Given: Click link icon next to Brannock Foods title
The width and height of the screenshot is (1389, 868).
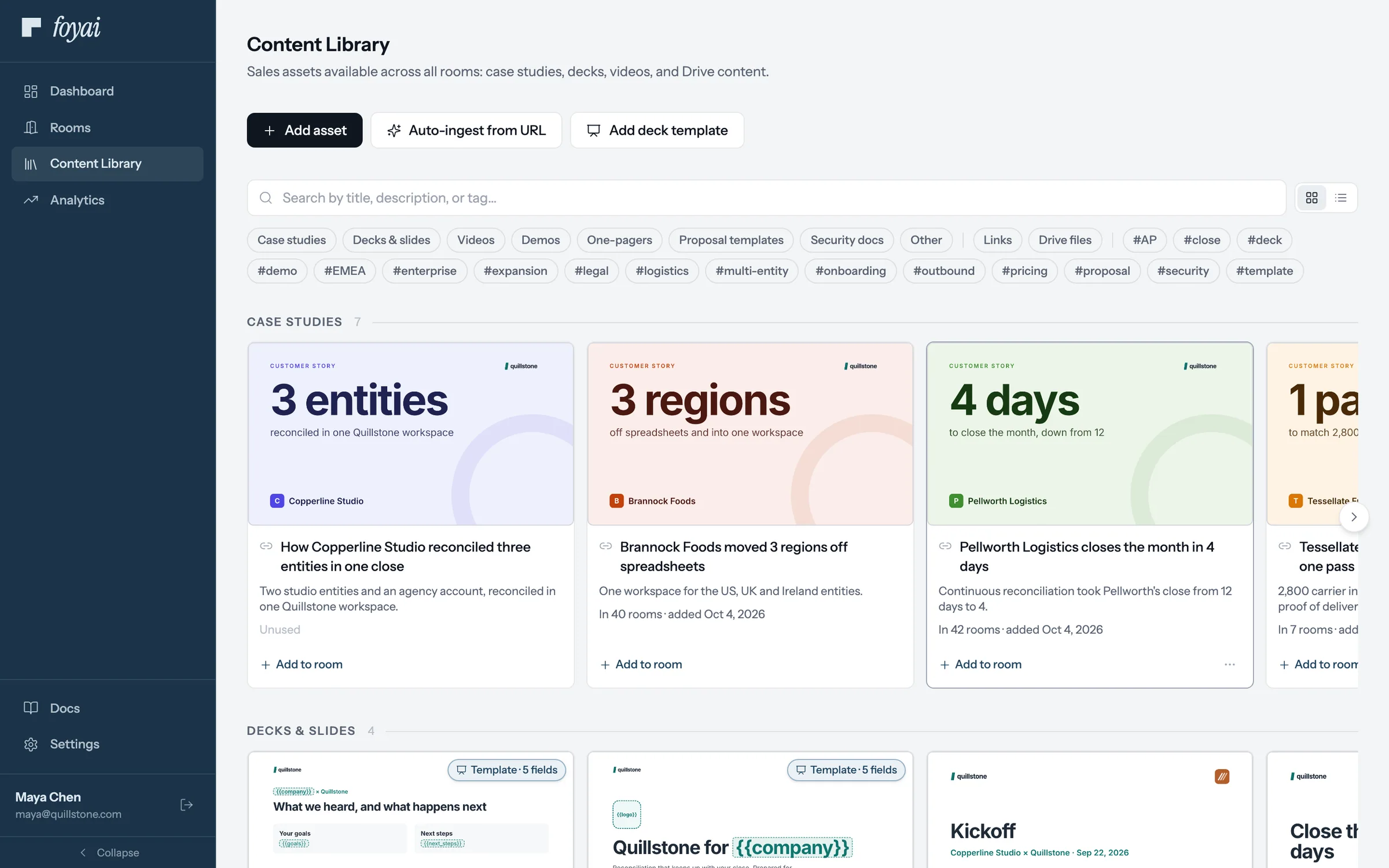Looking at the screenshot, I should 606,546.
